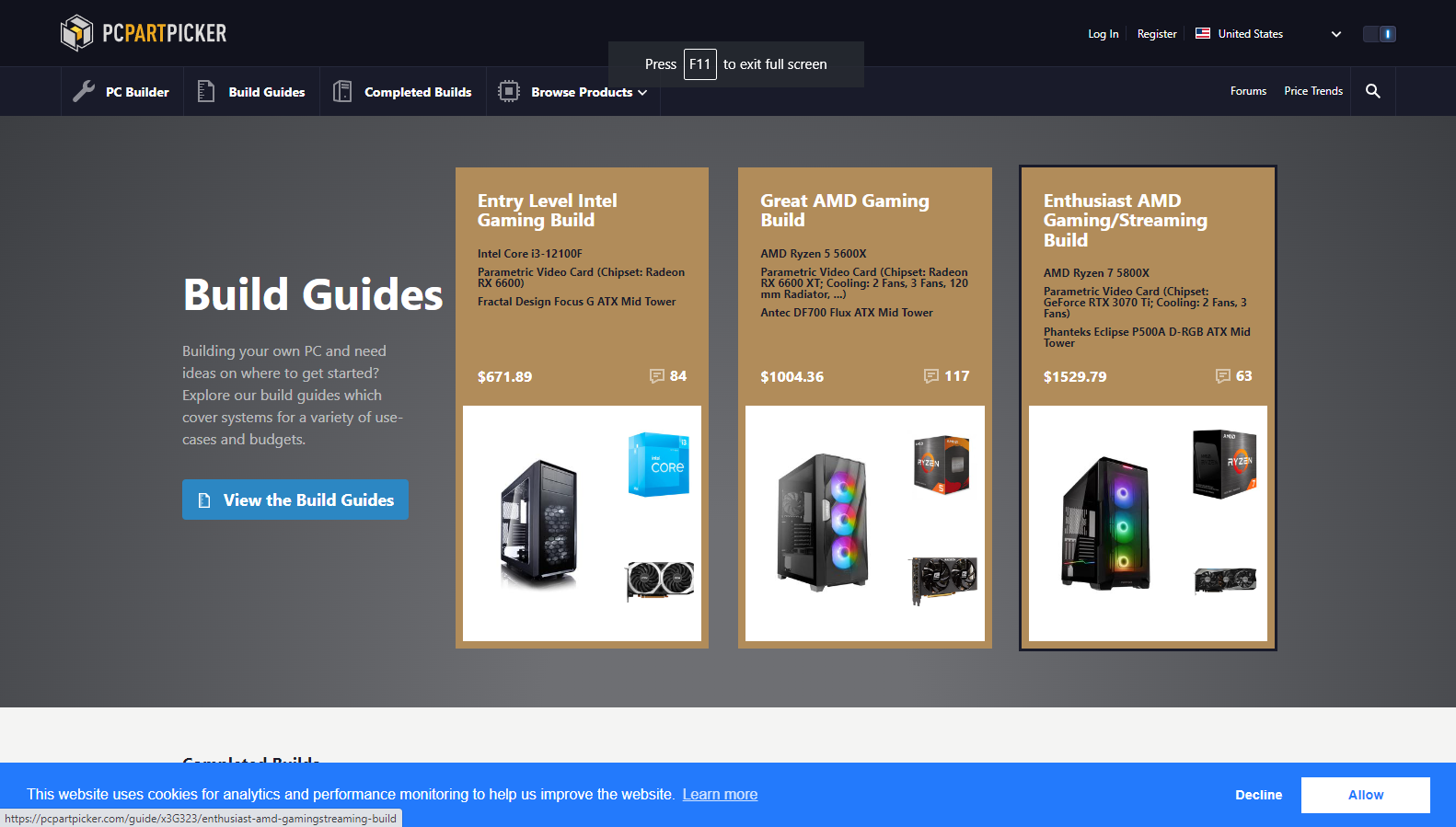
Task: Click the $1004.36 build price
Action: tap(792, 377)
